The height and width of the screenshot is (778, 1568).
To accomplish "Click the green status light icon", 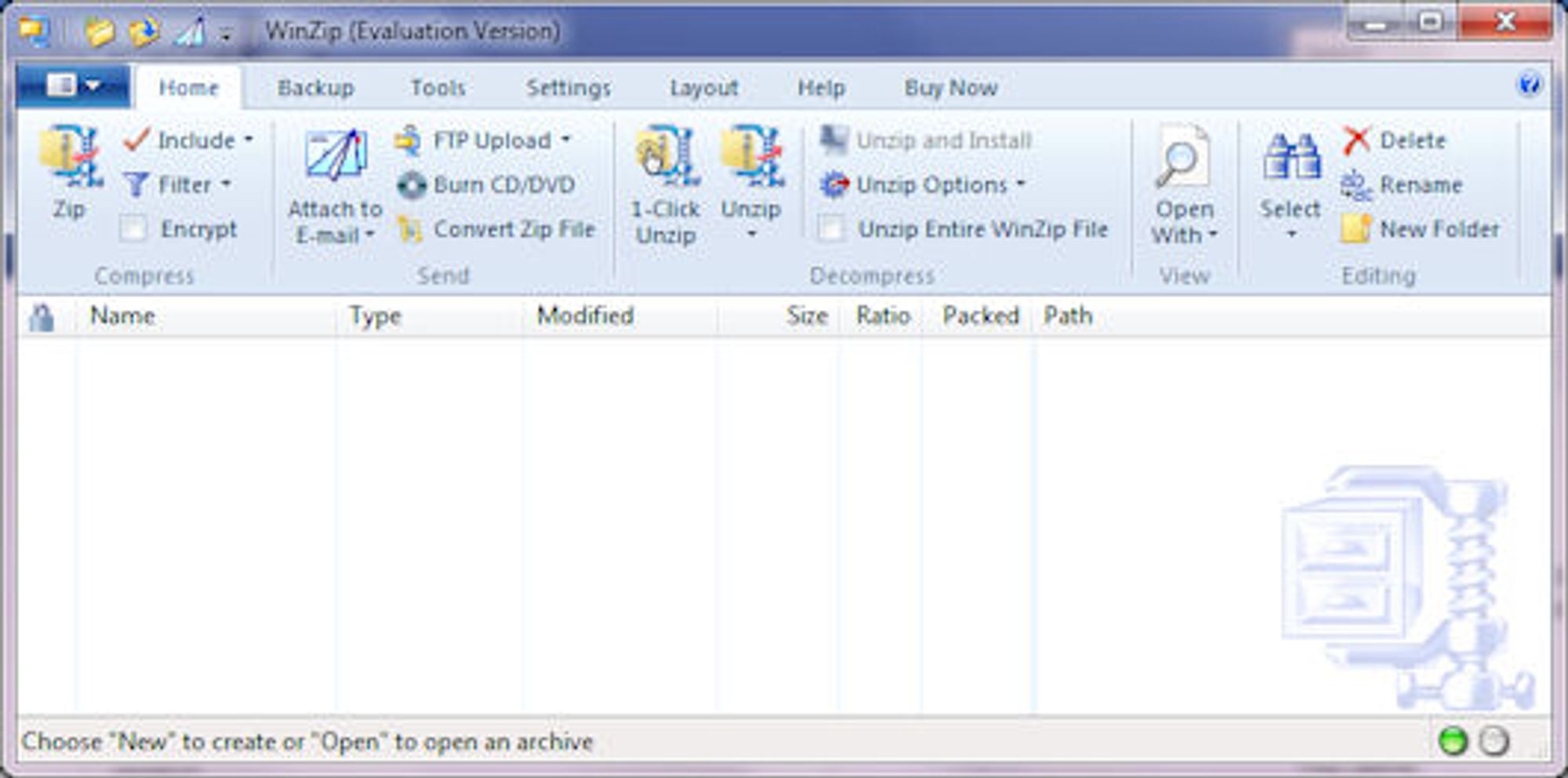I will pos(1453,741).
